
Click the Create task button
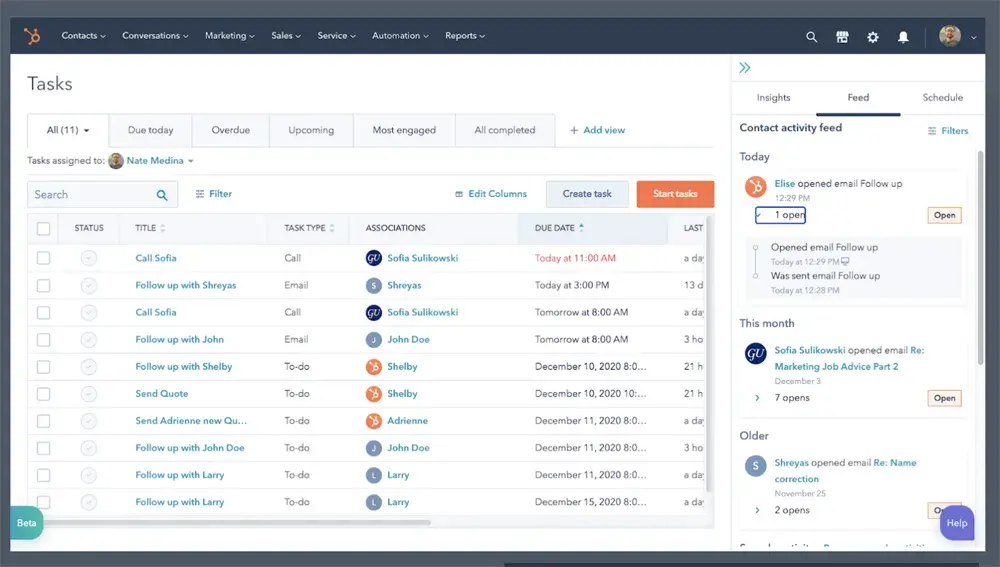587,194
